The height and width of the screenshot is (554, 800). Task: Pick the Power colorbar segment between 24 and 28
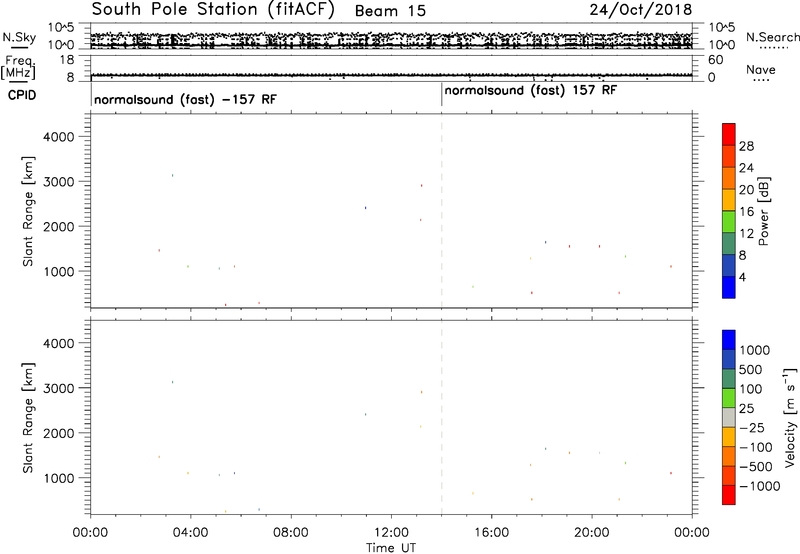(x=729, y=156)
